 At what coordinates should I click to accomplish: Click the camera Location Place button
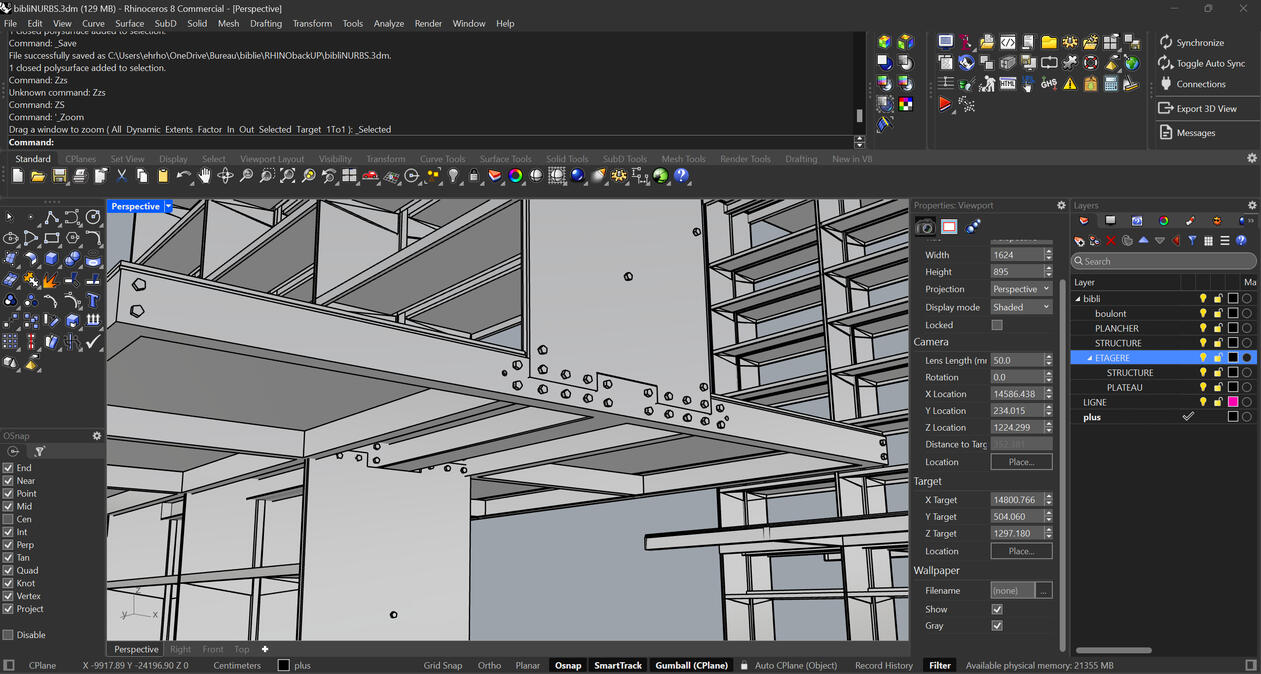tap(1020, 462)
